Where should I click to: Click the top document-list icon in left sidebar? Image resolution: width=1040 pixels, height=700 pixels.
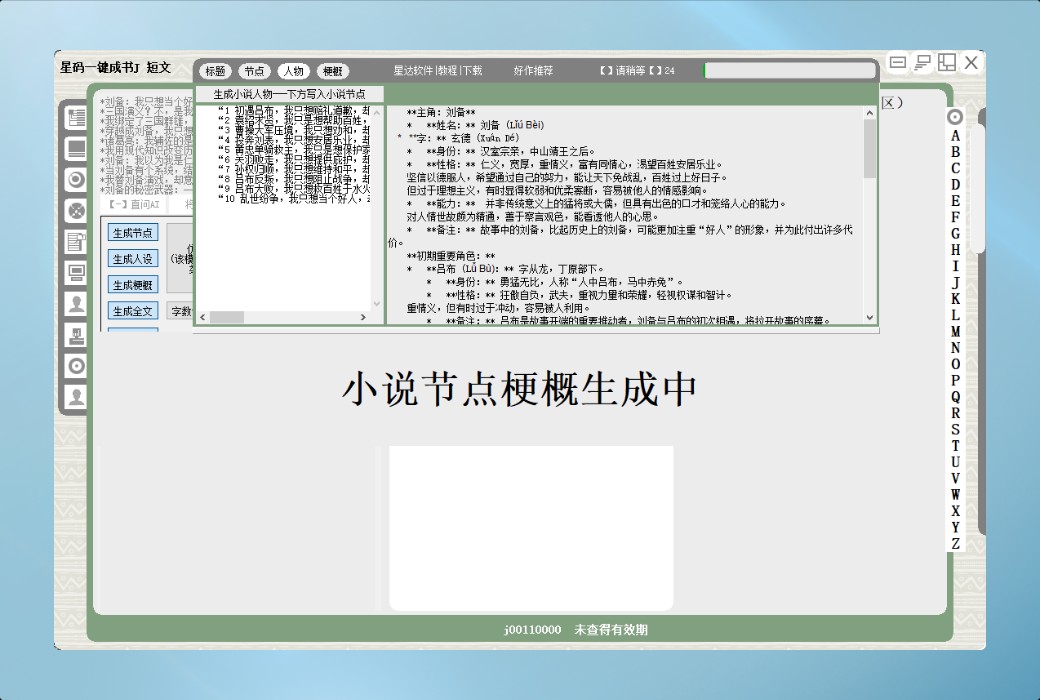[x=76, y=118]
